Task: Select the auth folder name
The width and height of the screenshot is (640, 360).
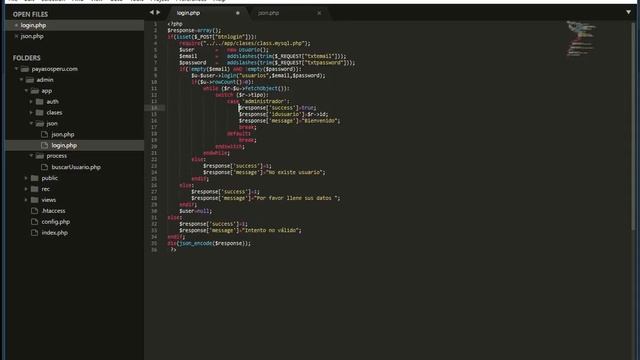Action: pyautogui.click(x=52, y=102)
